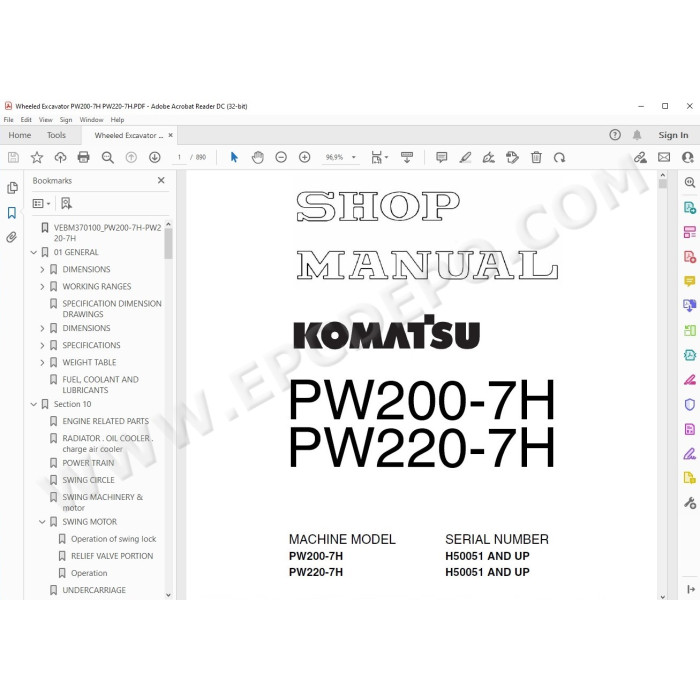The width and height of the screenshot is (700, 700).
Task: Click the Sign In button
Action: 673,135
